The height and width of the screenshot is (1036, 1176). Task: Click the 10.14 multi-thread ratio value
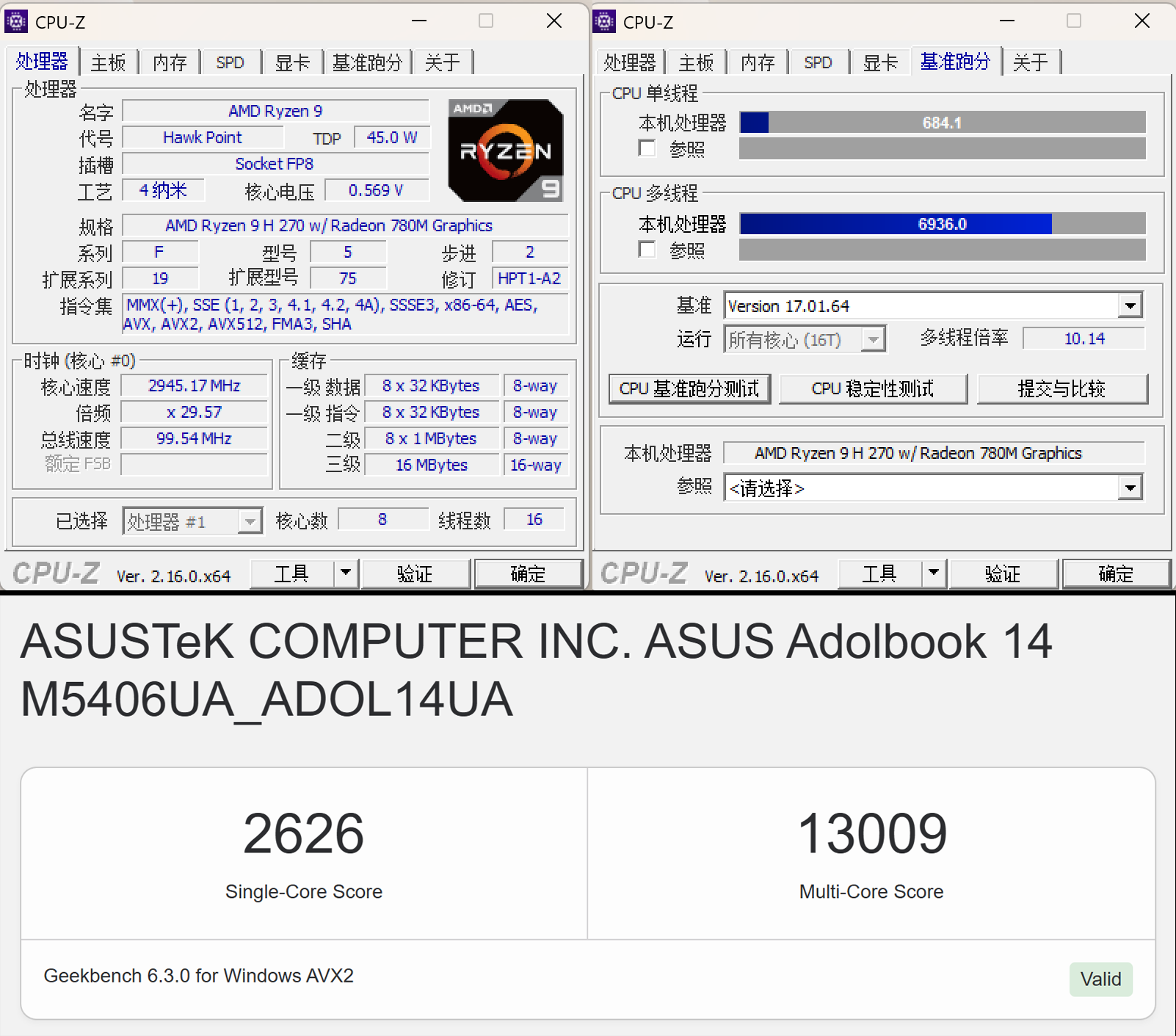(1084, 338)
